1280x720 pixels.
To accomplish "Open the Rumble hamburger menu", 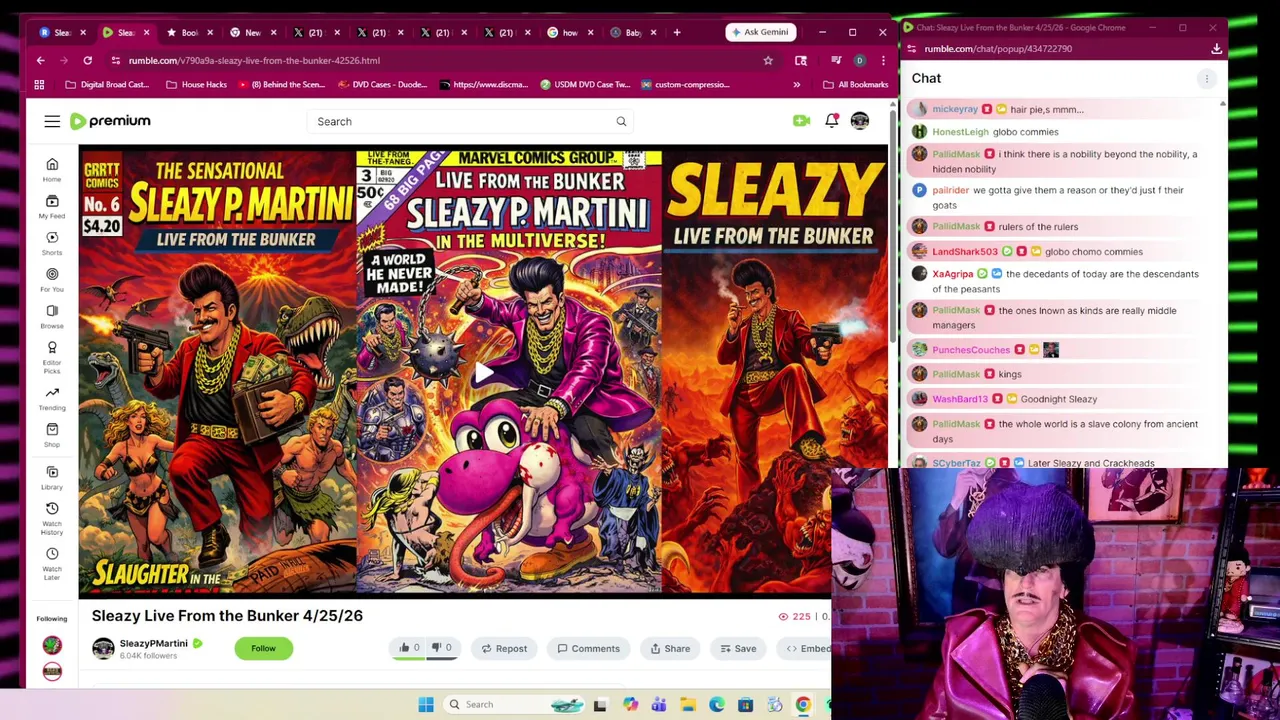I will [x=52, y=121].
